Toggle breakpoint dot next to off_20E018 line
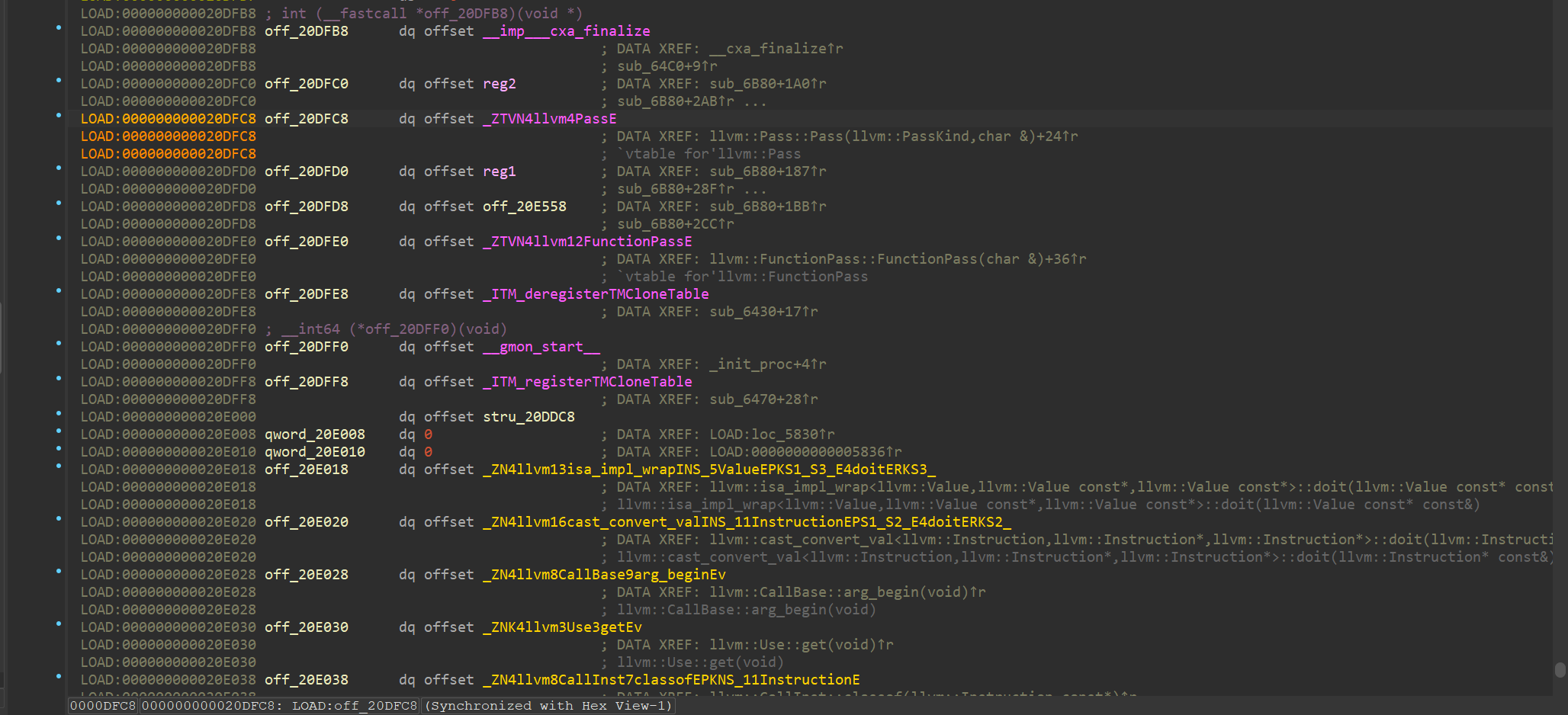The height and width of the screenshot is (715, 1568). (x=59, y=466)
